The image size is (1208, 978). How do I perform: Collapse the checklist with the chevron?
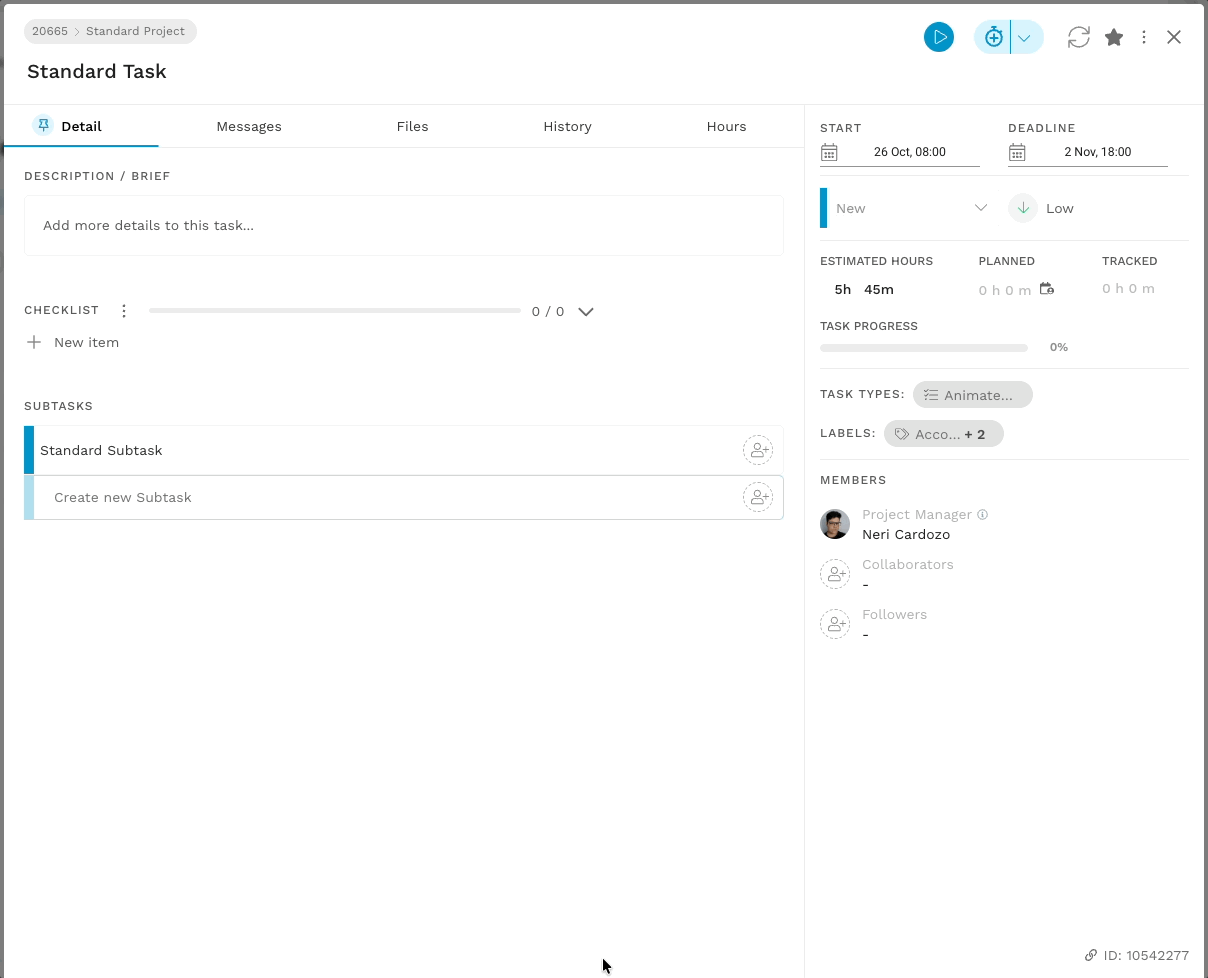pyautogui.click(x=586, y=311)
